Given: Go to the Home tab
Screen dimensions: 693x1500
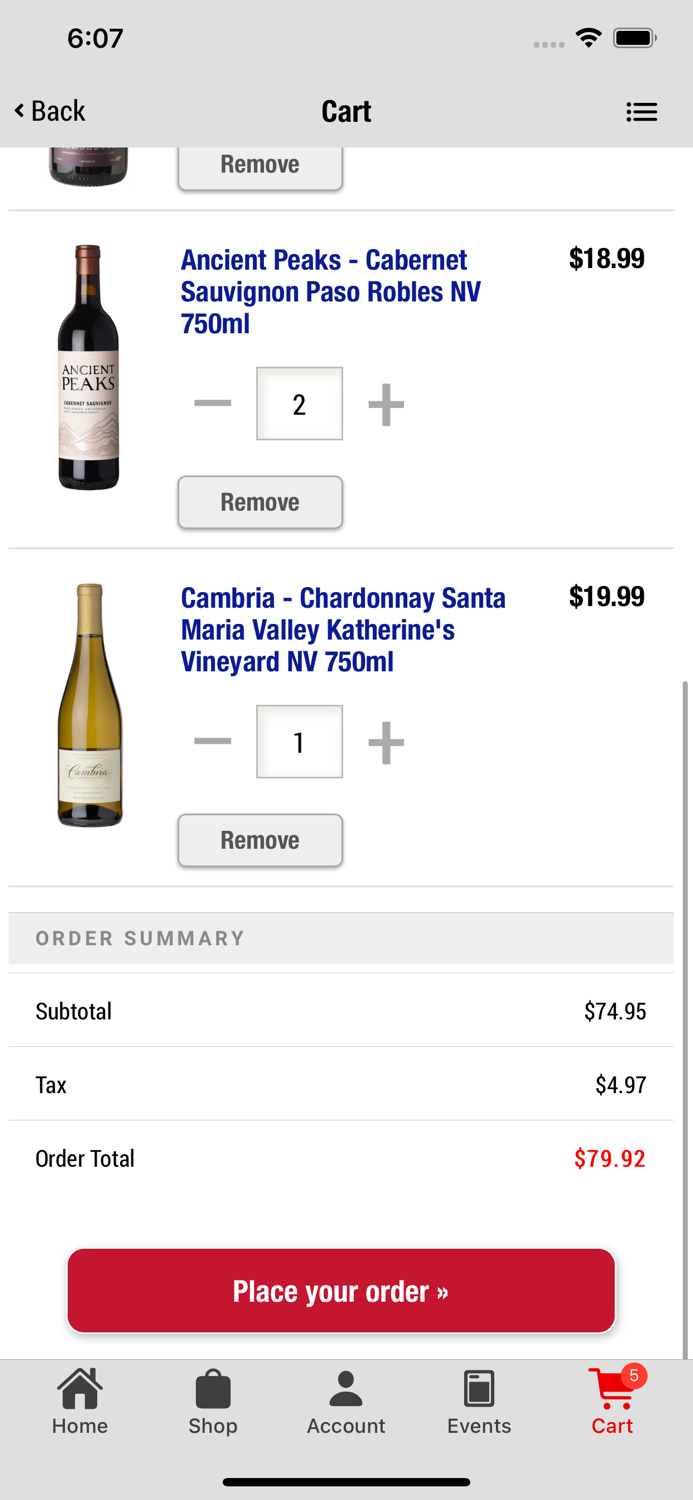Looking at the screenshot, I should [80, 1402].
